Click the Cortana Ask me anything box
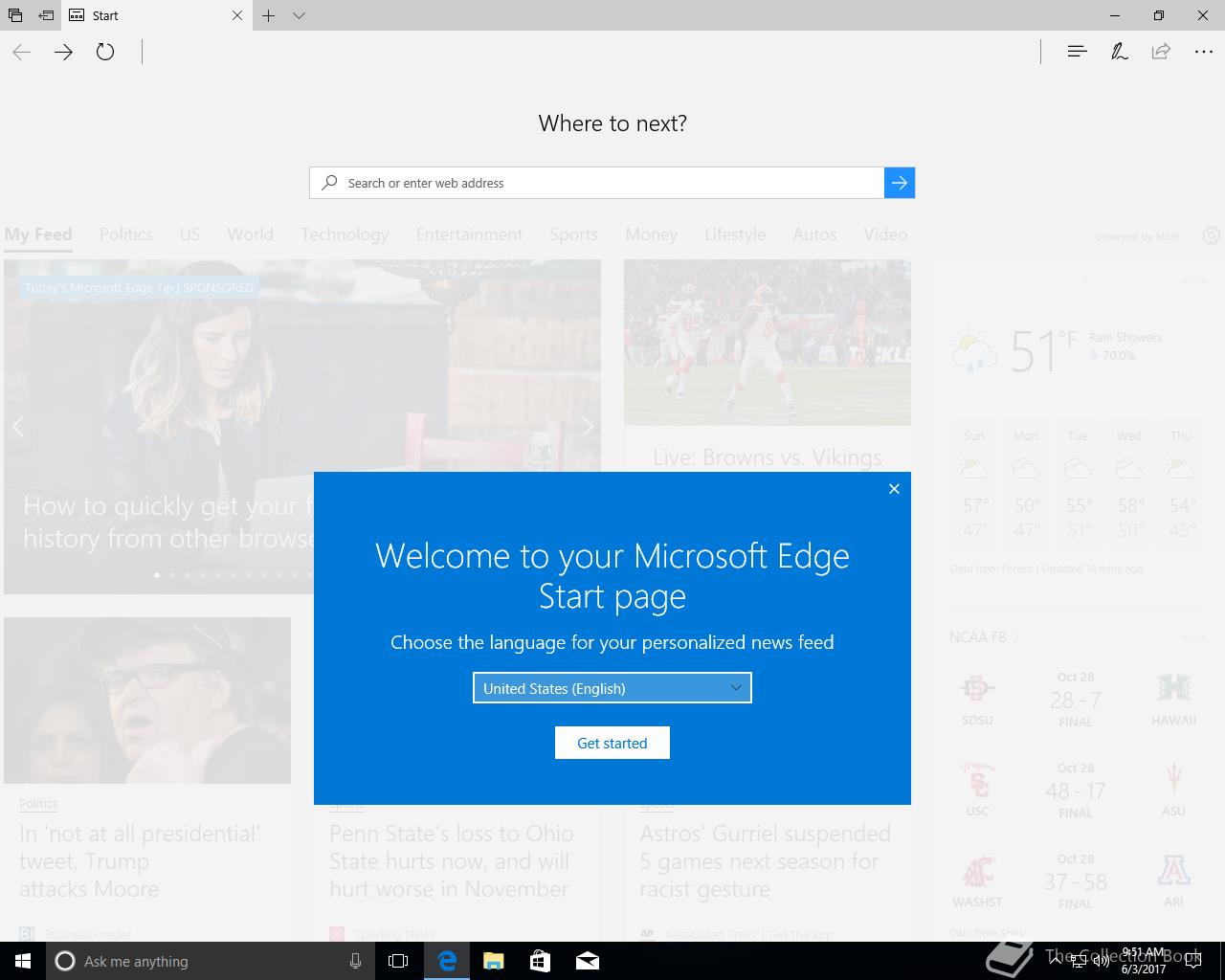This screenshot has height=980, width=1225. (x=209, y=961)
